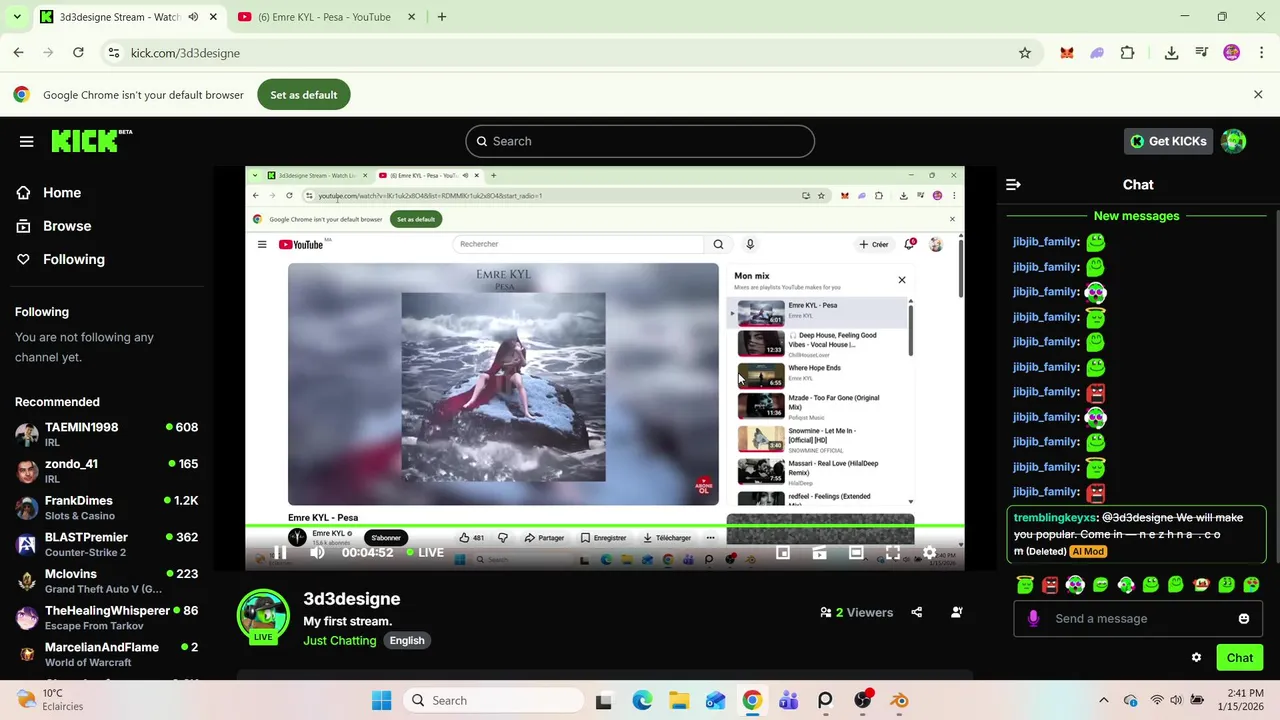Viewport: 1280px width, 720px height.
Task: Collapse the chat panel with arrow icon
Action: 1013,184
